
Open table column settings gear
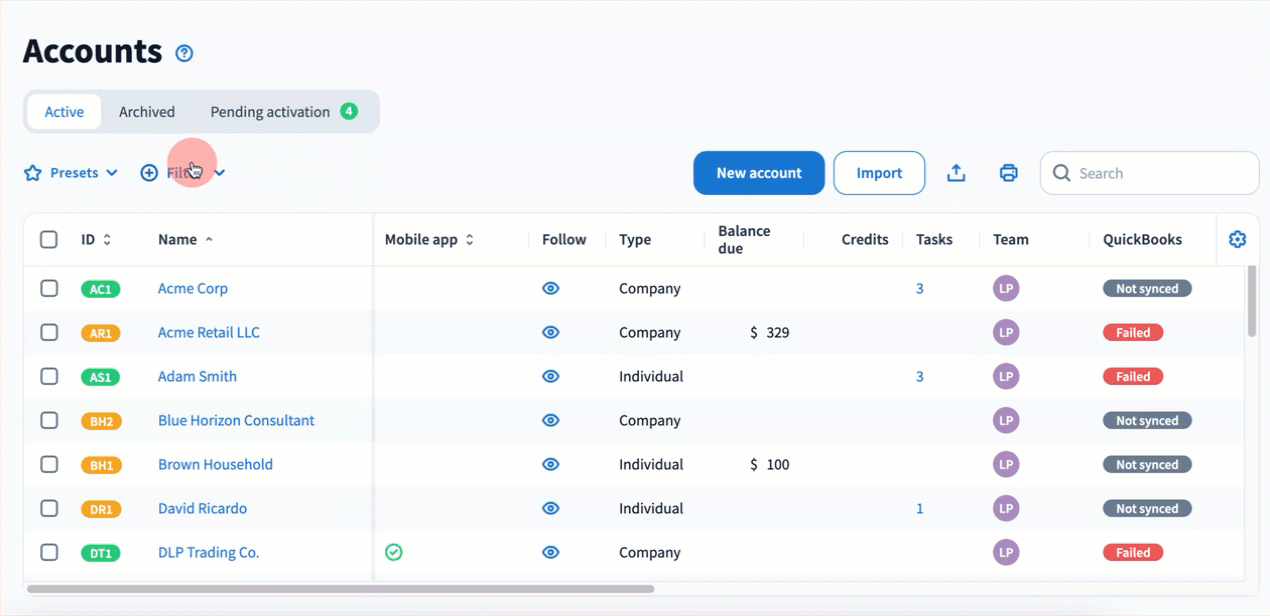pos(1237,239)
